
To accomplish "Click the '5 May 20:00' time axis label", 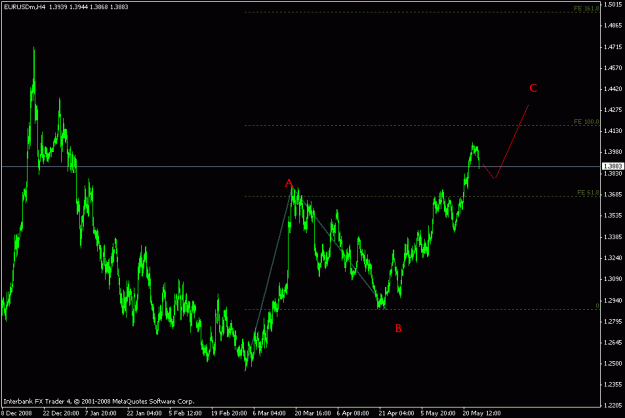I will coord(438,413).
